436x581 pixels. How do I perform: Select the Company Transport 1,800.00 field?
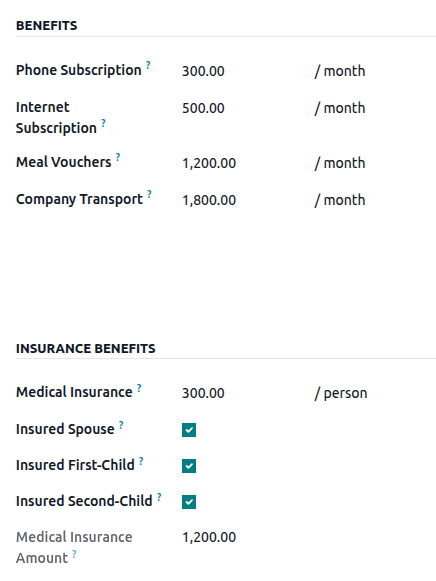coord(244,200)
